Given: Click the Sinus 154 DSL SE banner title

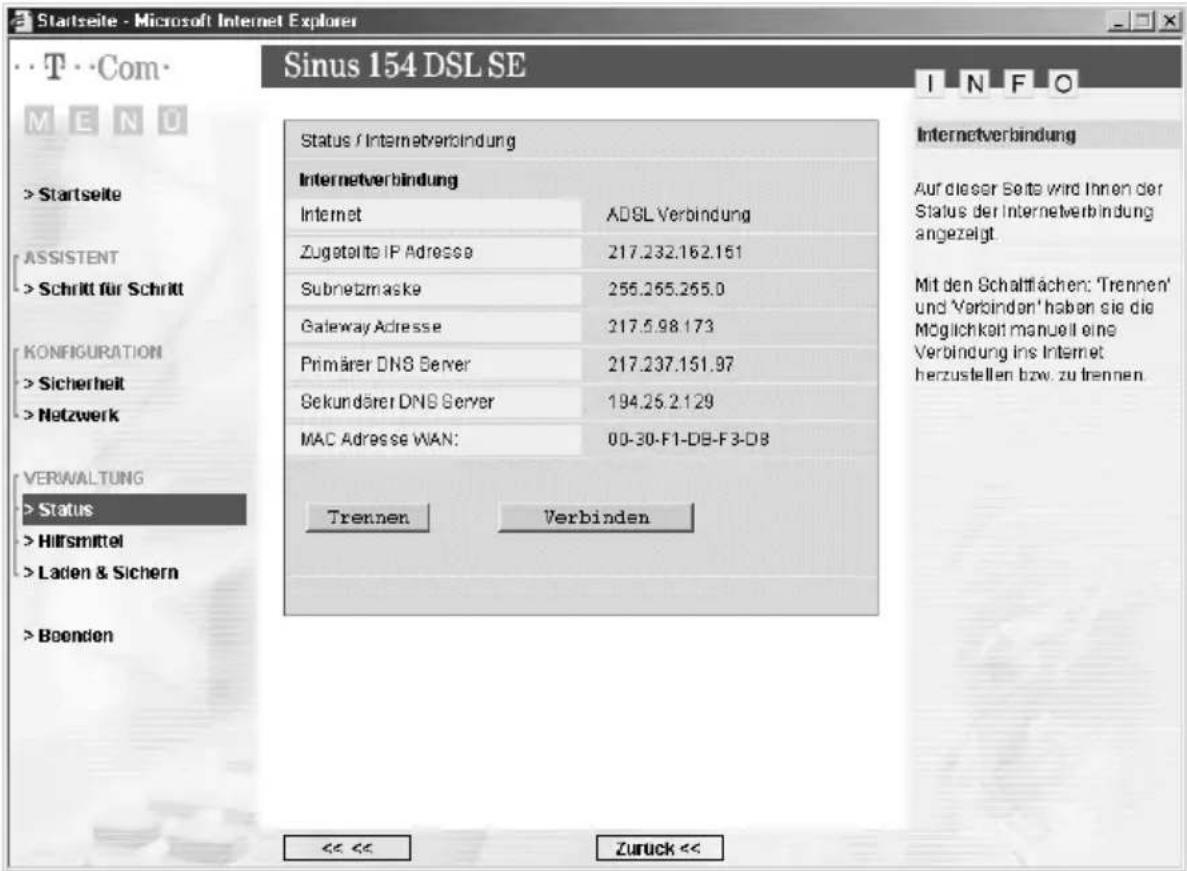Looking at the screenshot, I should (404, 66).
